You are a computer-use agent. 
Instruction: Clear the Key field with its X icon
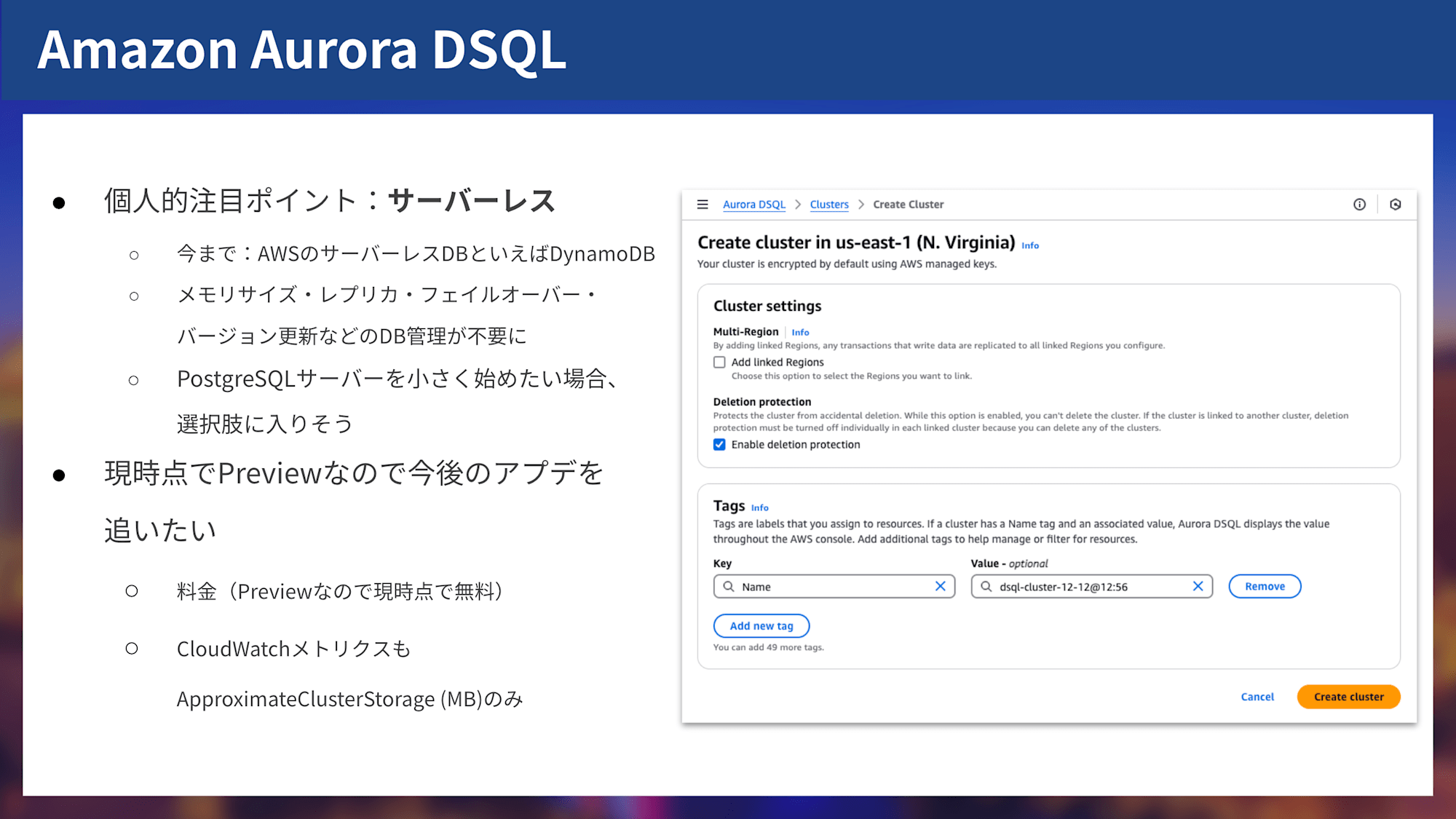coord(941,586)
